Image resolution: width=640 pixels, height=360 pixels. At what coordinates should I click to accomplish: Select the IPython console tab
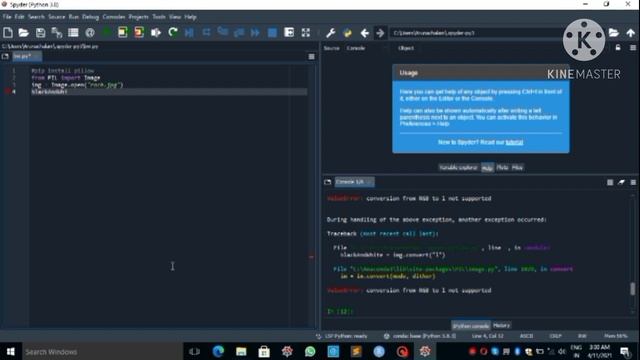(x=471, y=326)
